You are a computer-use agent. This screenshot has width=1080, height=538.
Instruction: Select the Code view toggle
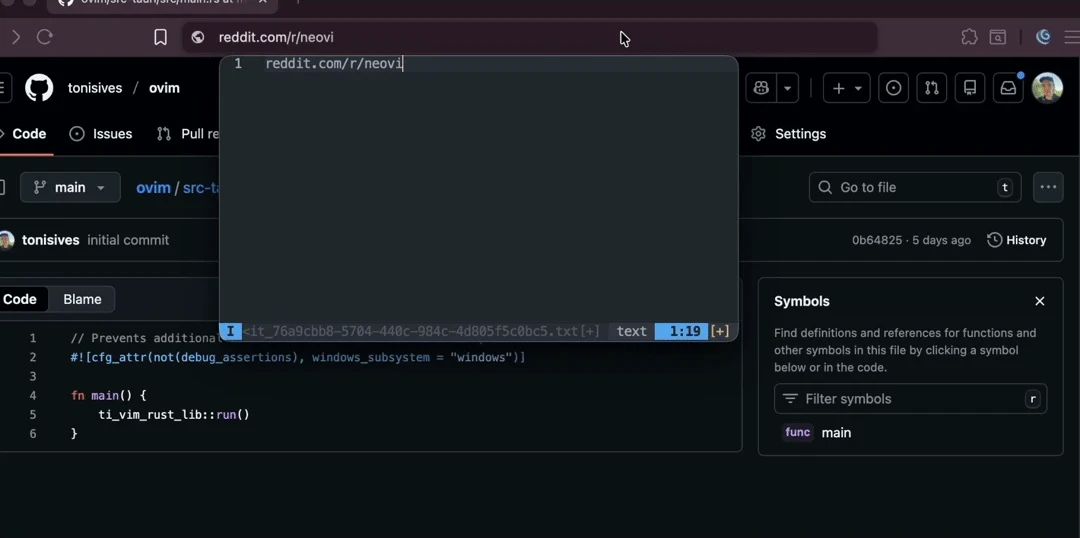pyautogui.click(x=21, y=299)
